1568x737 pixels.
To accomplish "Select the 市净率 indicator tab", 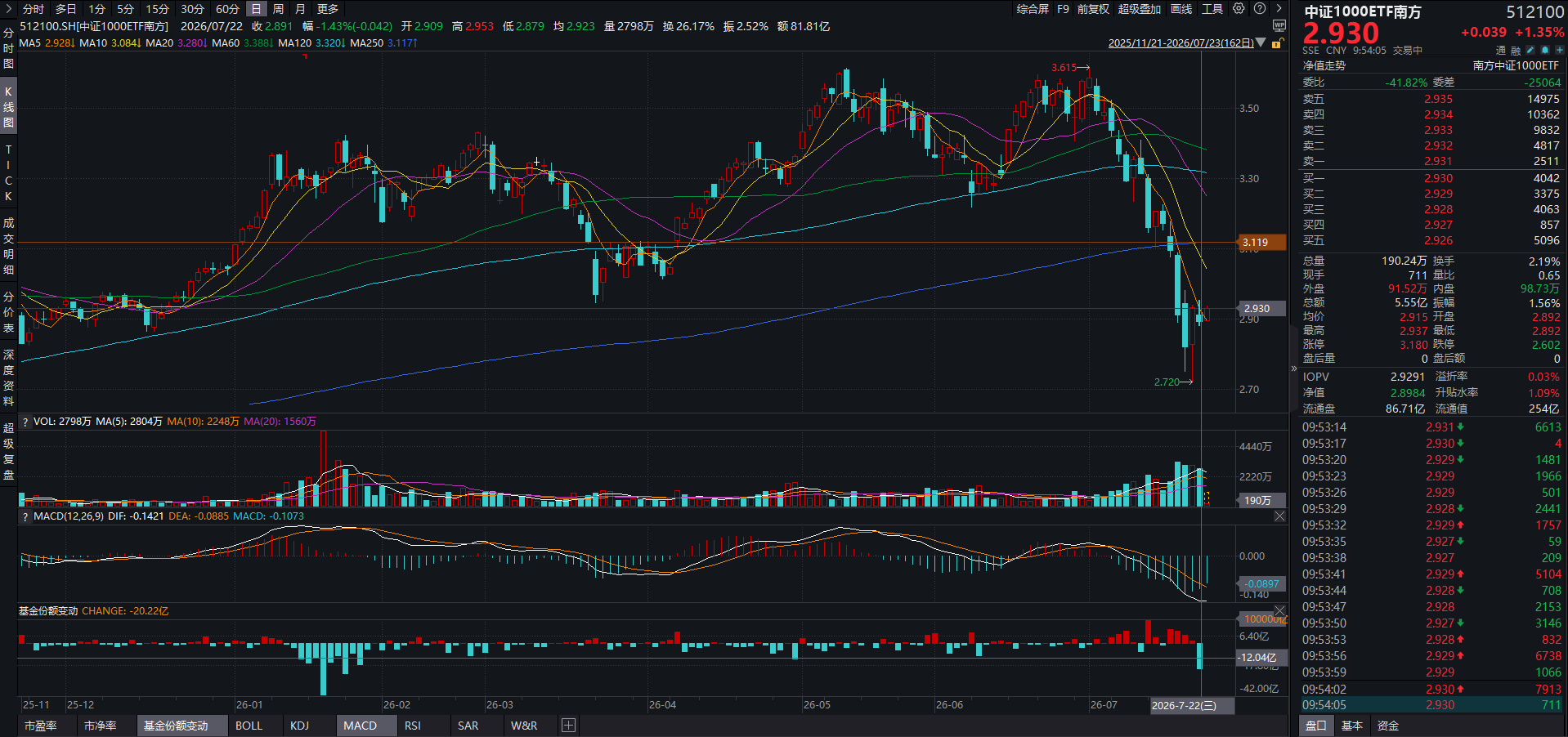I will [x=101, y=726].
